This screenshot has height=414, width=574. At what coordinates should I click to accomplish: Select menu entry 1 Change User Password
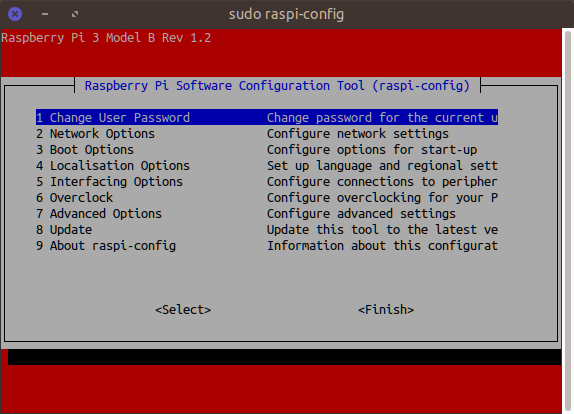click(267, 118)
